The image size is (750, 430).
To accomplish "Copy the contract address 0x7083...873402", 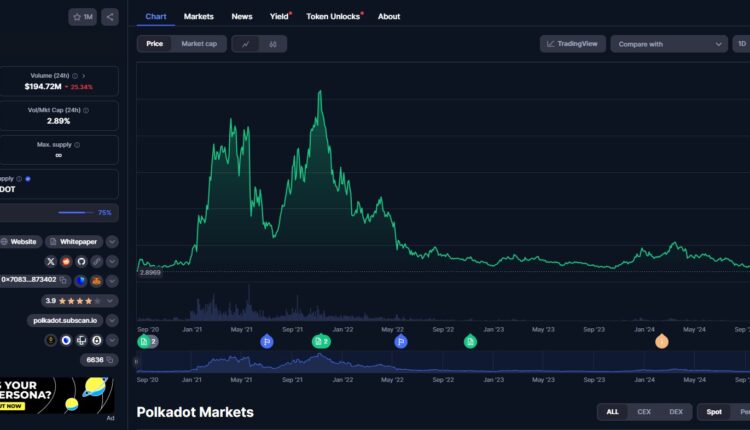I will [63, 280].
